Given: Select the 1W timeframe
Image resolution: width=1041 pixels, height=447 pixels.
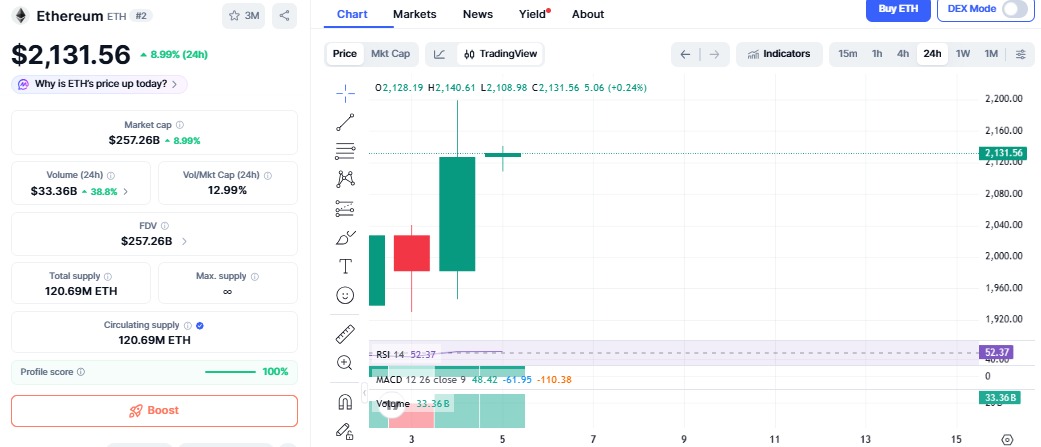Looking at the screenshot, I should (963, 54).
